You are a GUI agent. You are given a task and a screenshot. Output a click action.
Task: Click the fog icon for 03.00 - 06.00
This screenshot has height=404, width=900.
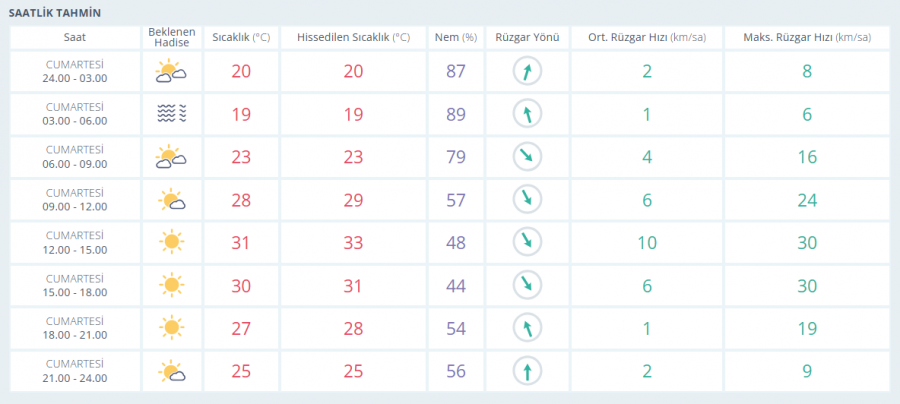coord(172,115)
